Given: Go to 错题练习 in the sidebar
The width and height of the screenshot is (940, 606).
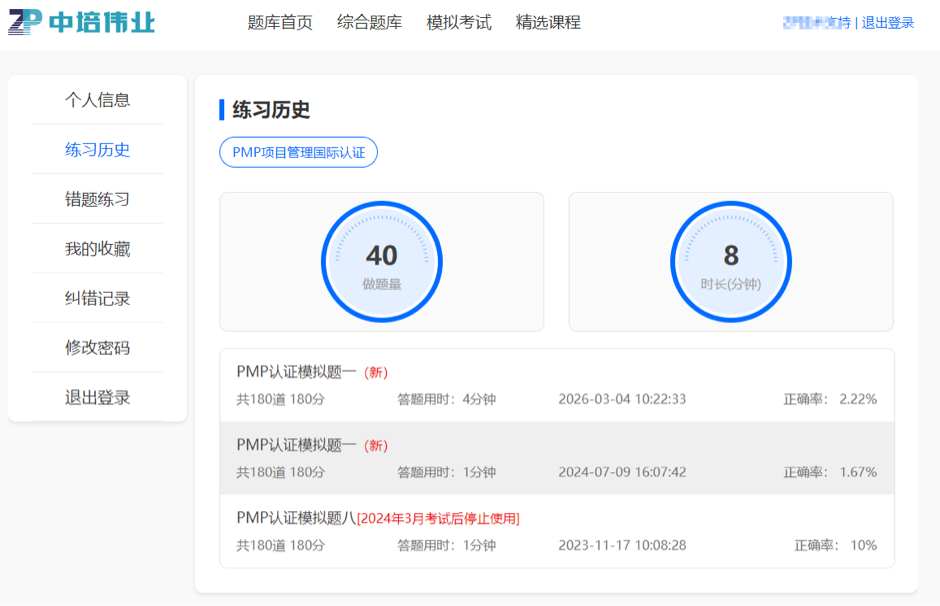Looking at the screenshot, I should click(x=97, y=199).
